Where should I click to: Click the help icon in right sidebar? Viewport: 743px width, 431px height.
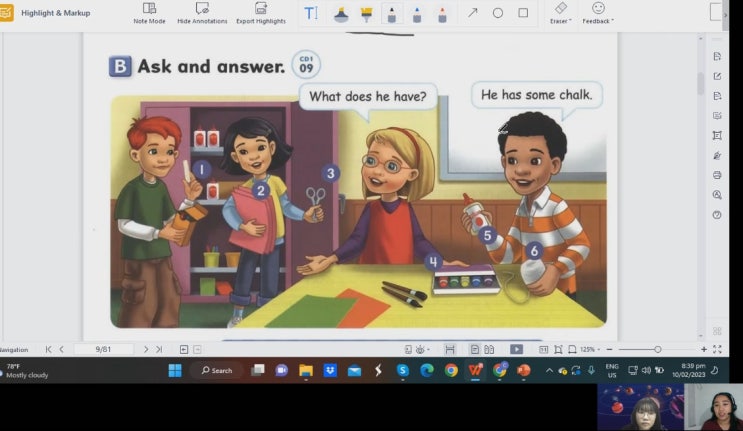tap(717, 215)
